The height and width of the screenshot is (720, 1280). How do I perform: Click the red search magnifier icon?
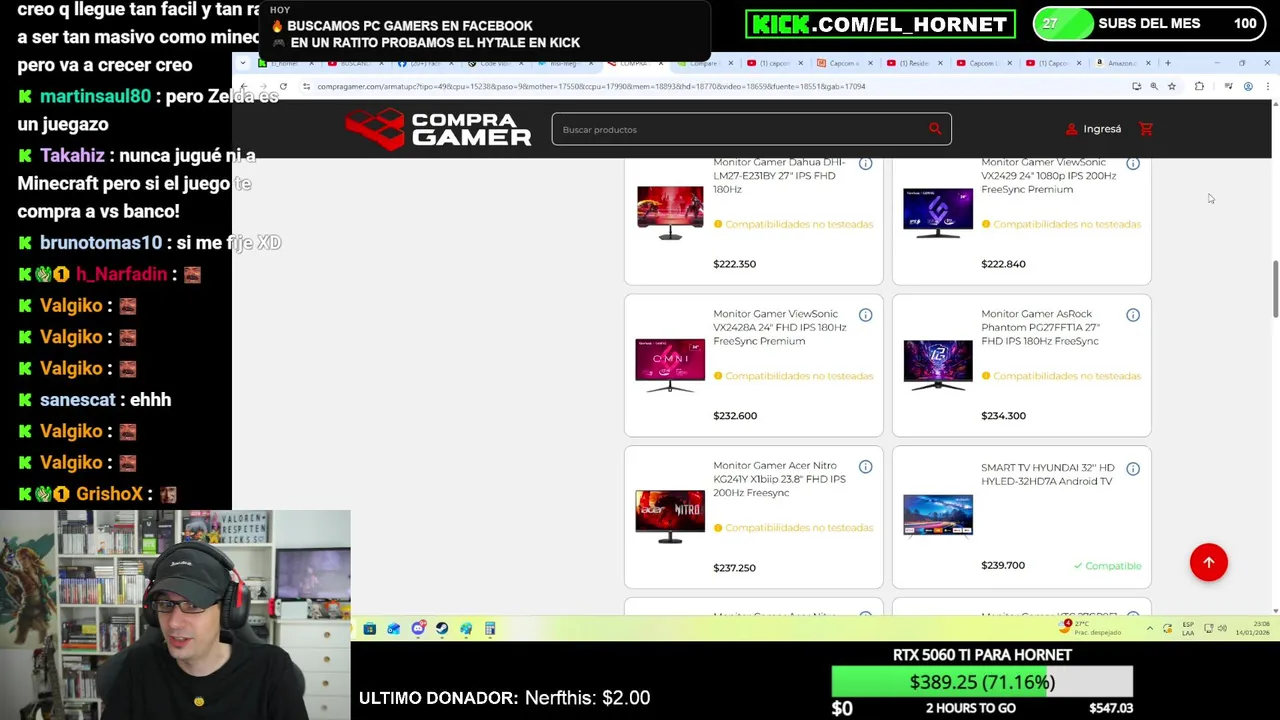point(935,129)
